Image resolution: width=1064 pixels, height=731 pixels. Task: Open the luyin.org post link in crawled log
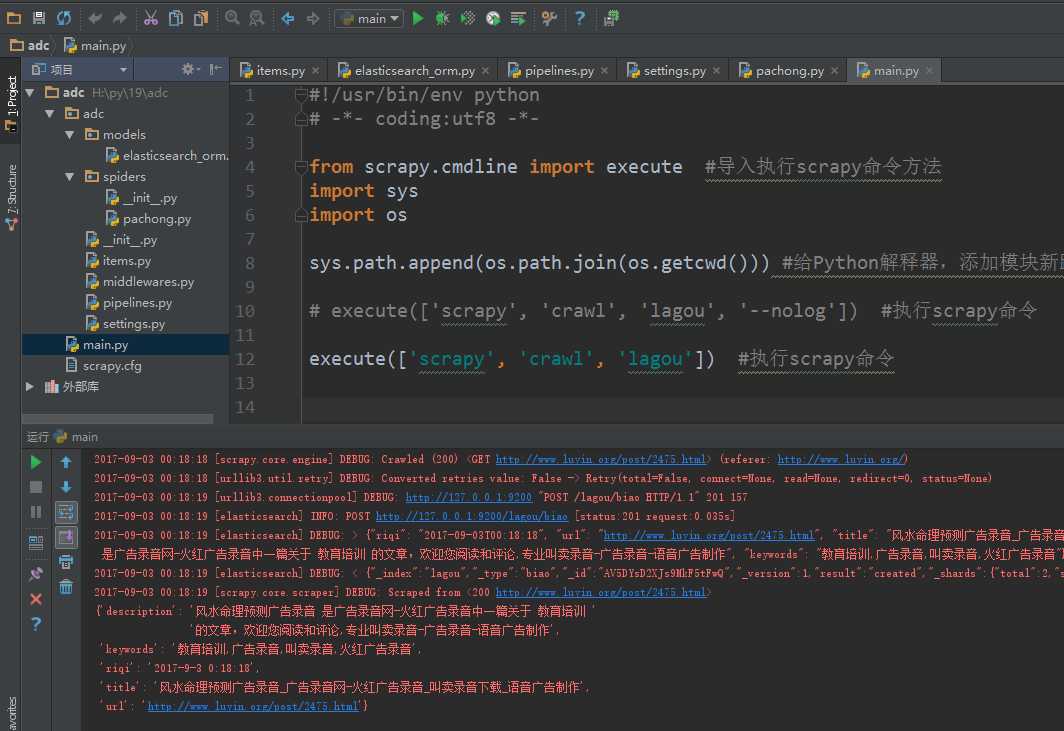(601, 460)
